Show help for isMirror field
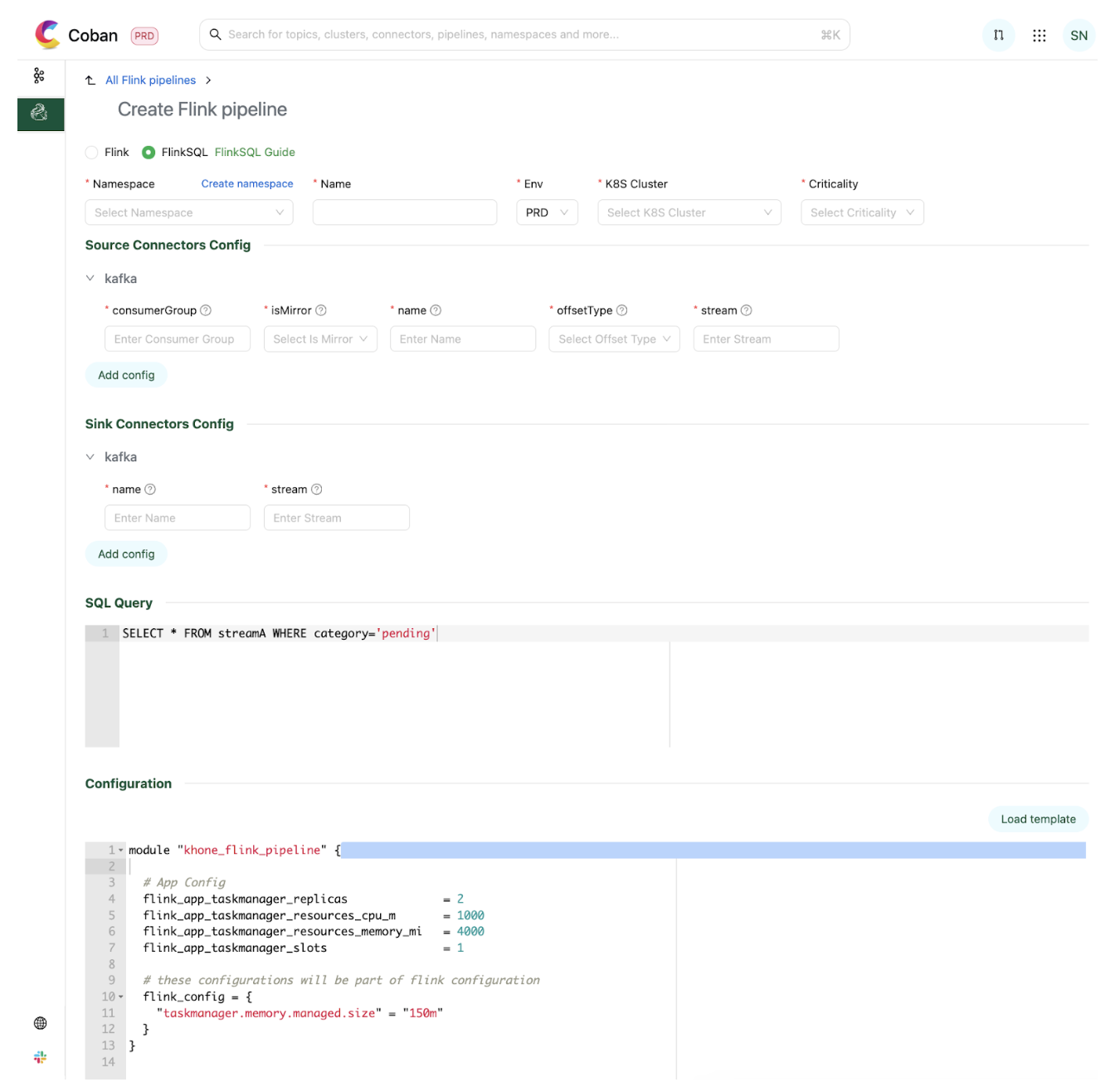 [x=321, y=310]
